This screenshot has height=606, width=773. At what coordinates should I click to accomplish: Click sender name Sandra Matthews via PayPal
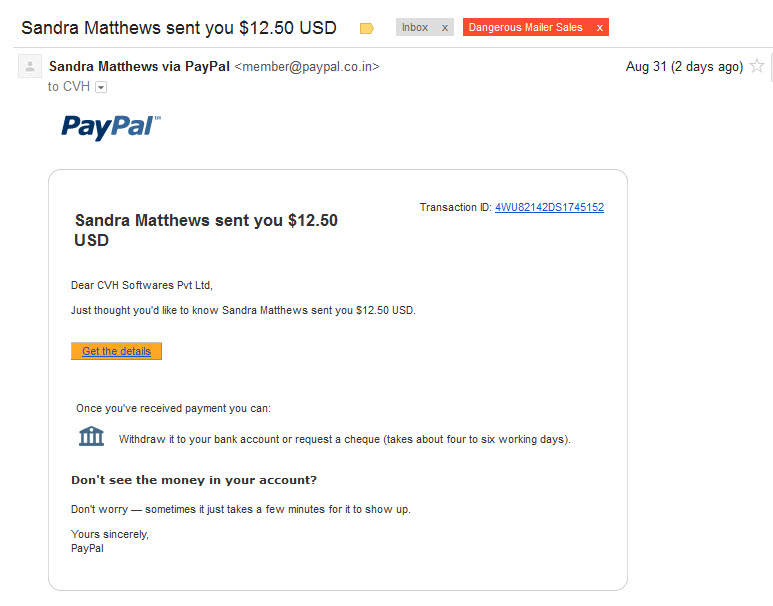pos(140,67)
